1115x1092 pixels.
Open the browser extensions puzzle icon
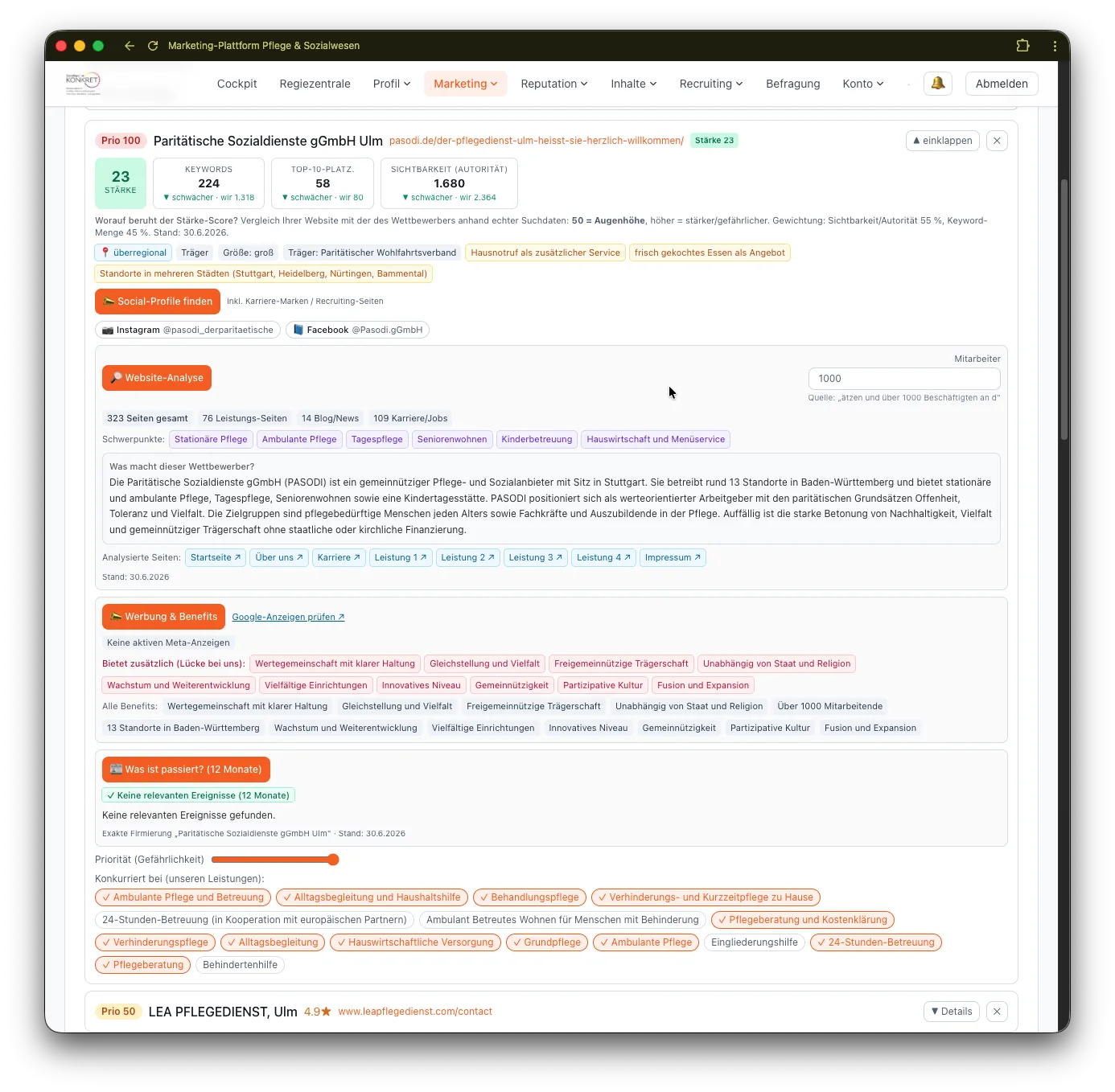pyautogui.click(x=1022, y=46)
